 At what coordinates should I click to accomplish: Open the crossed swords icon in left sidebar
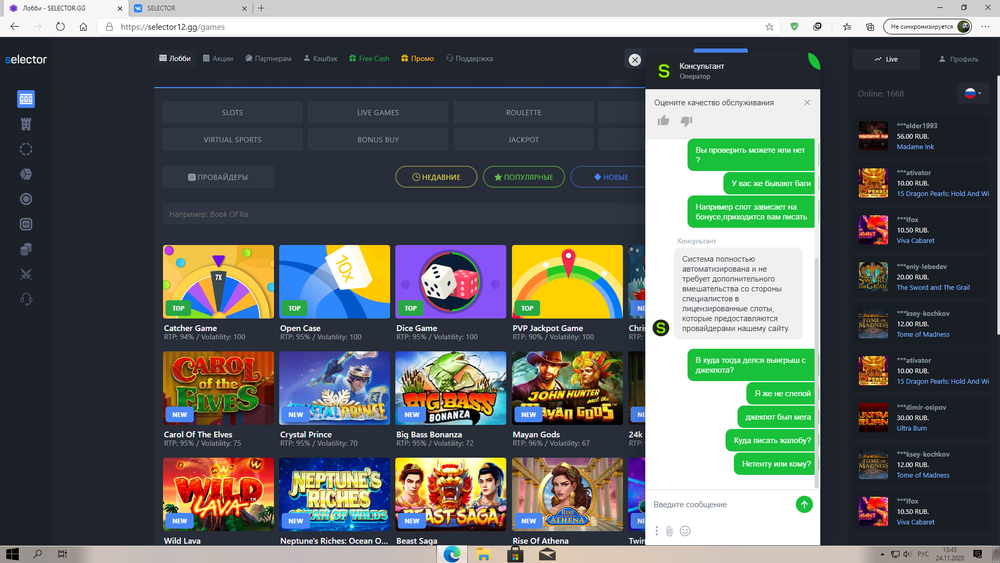pyautogui.click(x=26, y=274)
